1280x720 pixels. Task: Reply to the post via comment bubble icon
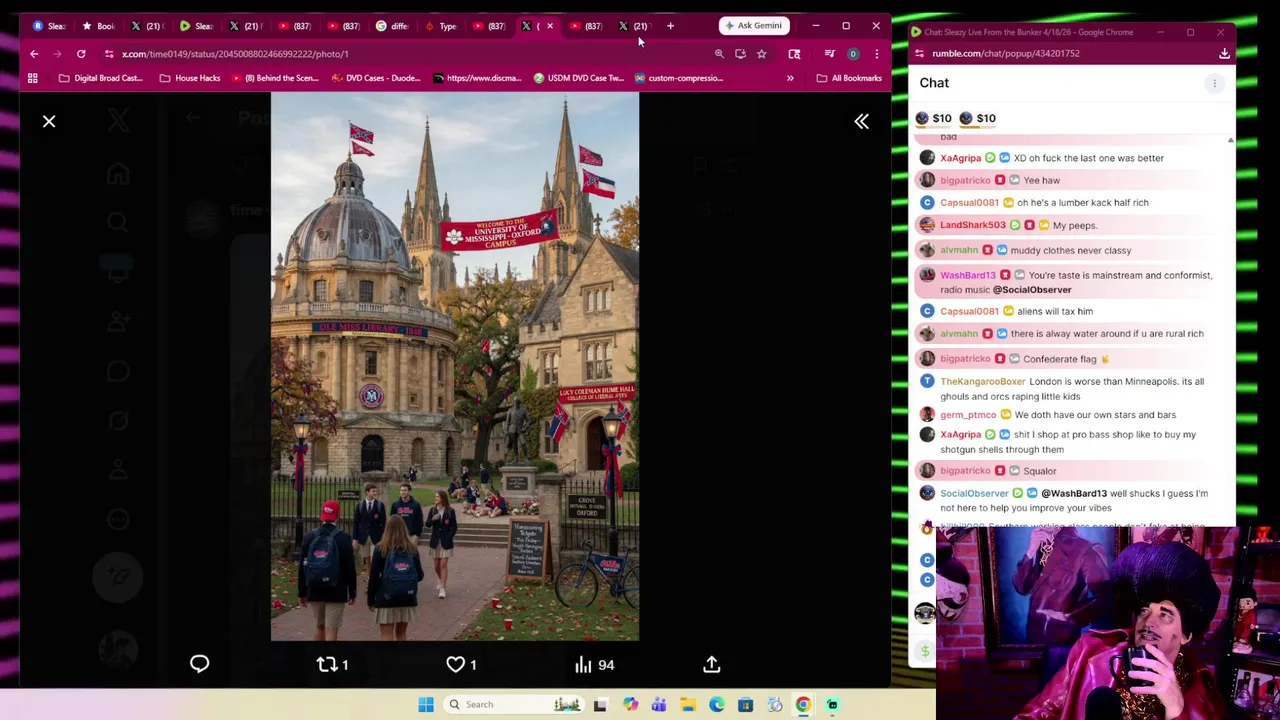coord(199,663)
